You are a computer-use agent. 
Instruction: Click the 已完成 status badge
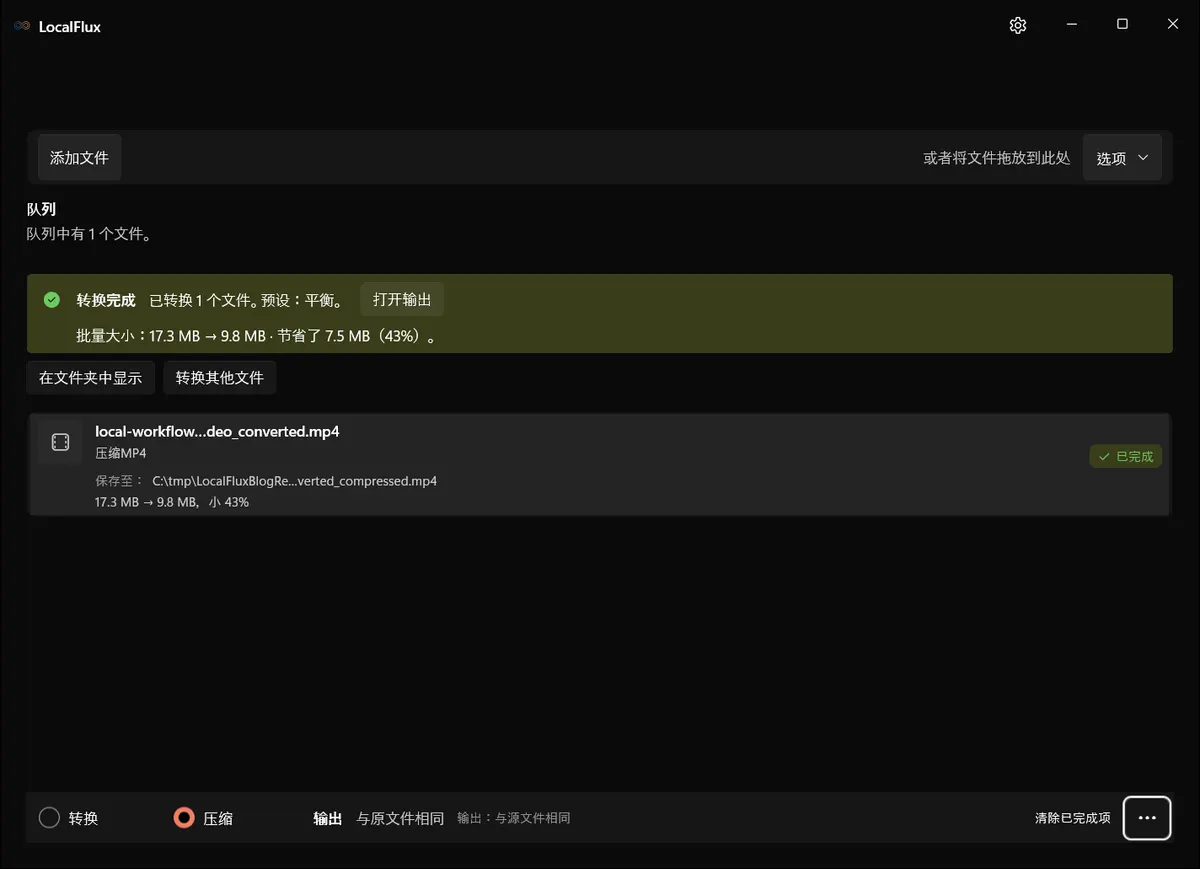(1126, 456)
